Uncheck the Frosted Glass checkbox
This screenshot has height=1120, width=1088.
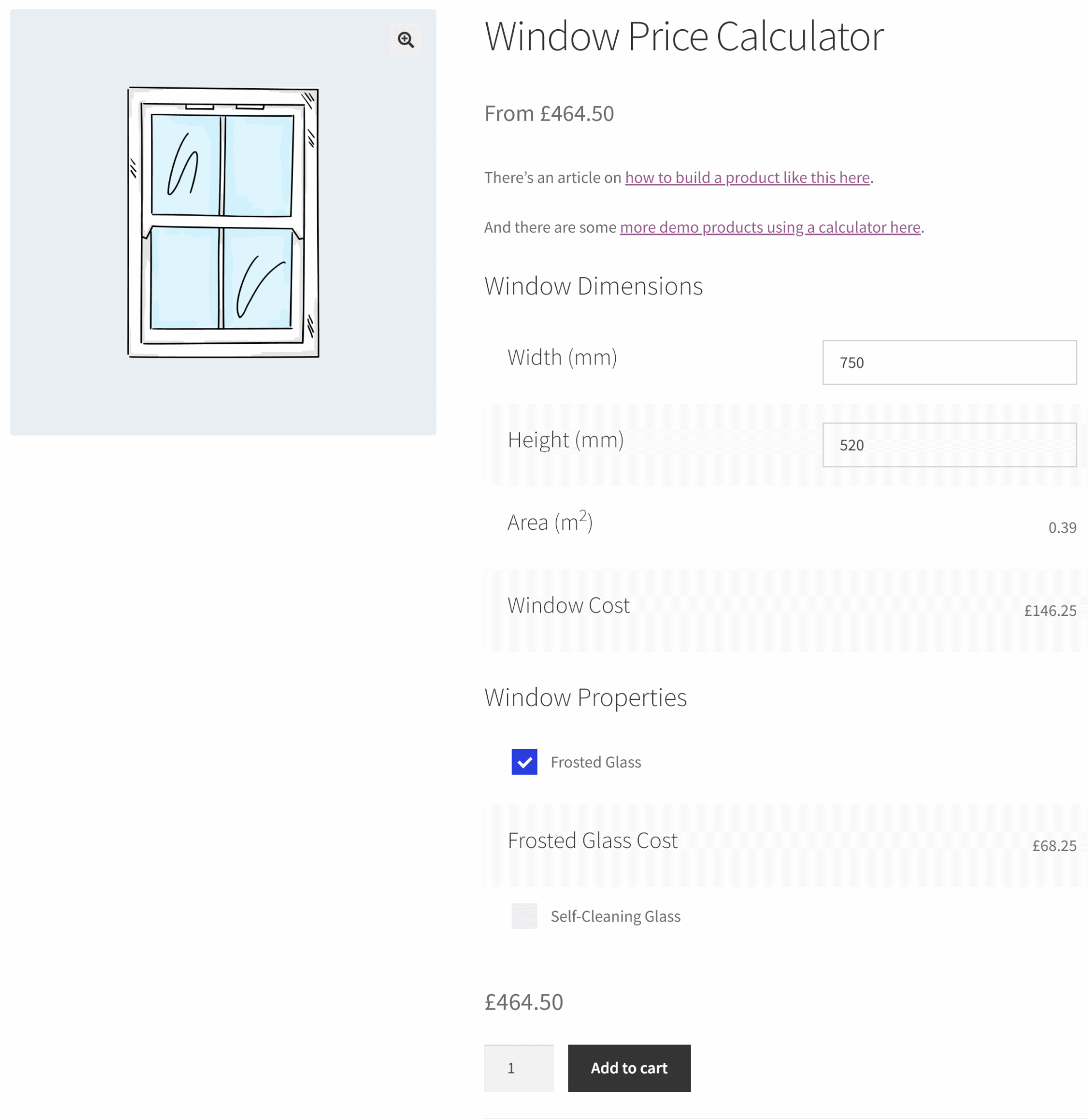pos(523,762)
